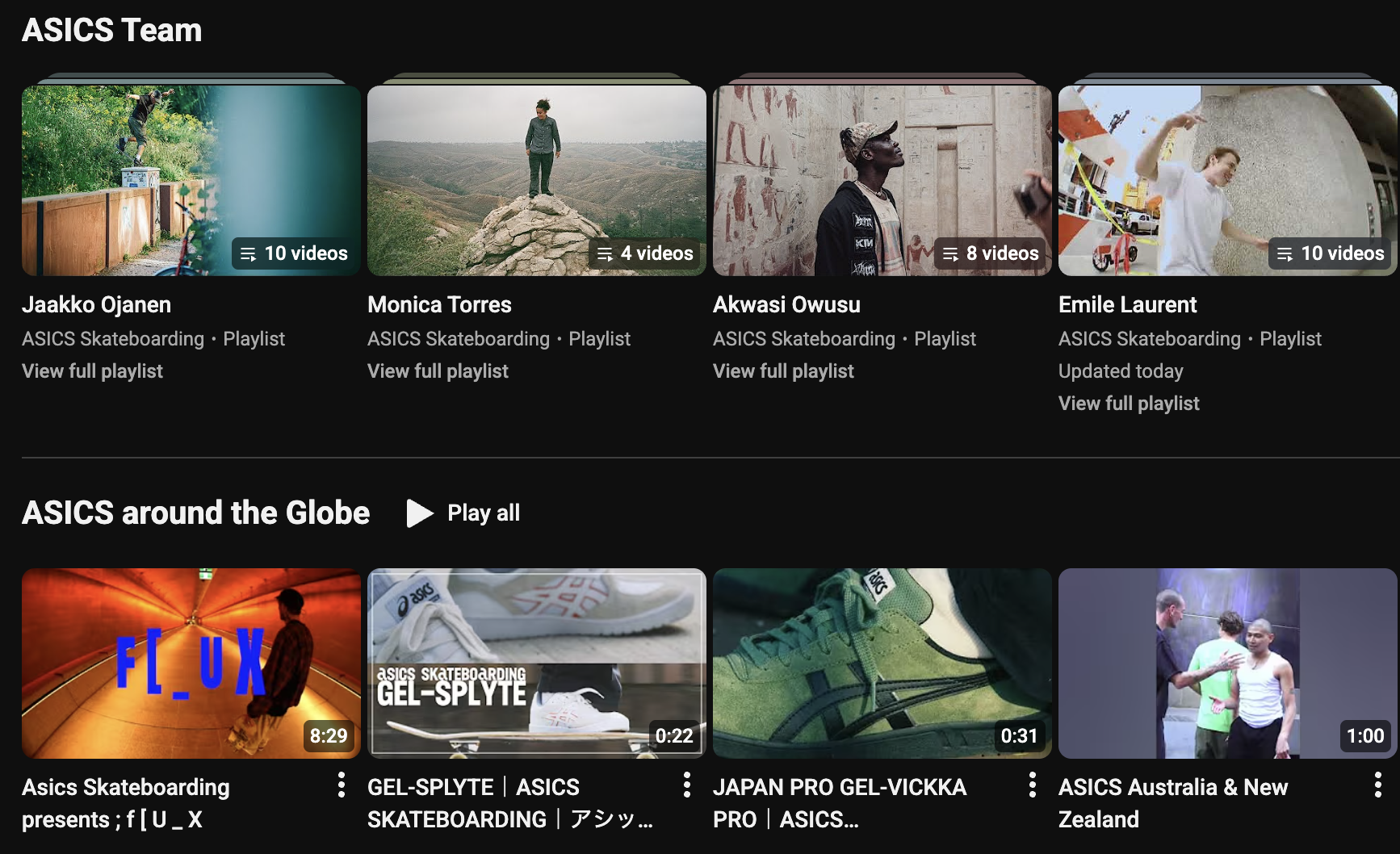Click the 8:29 duration badge
This screenshot has width=1400, height=854.
click(x=329, y=736)
